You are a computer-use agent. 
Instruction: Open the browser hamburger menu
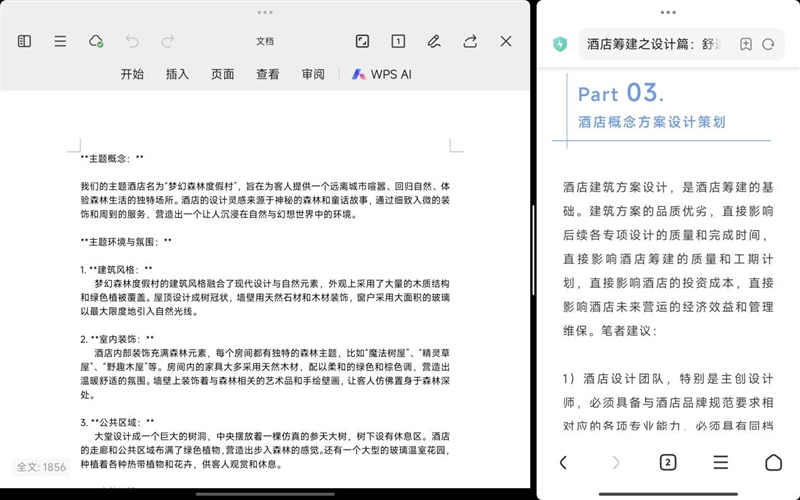720,463
